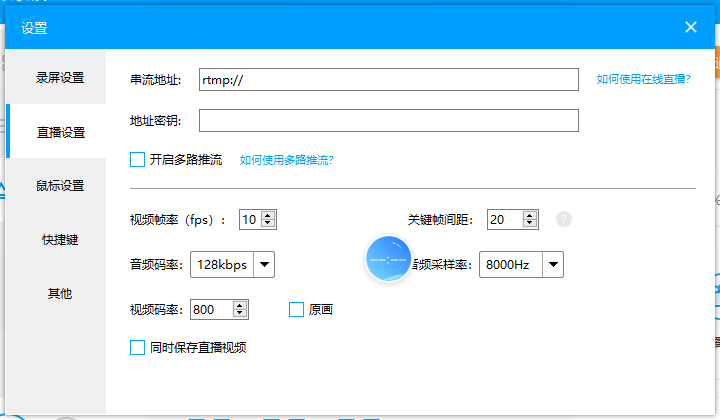Tick the 原画 checkbox
Viewport: 720px width, 420px height.
pyautogui.click(x=296, y=310)
